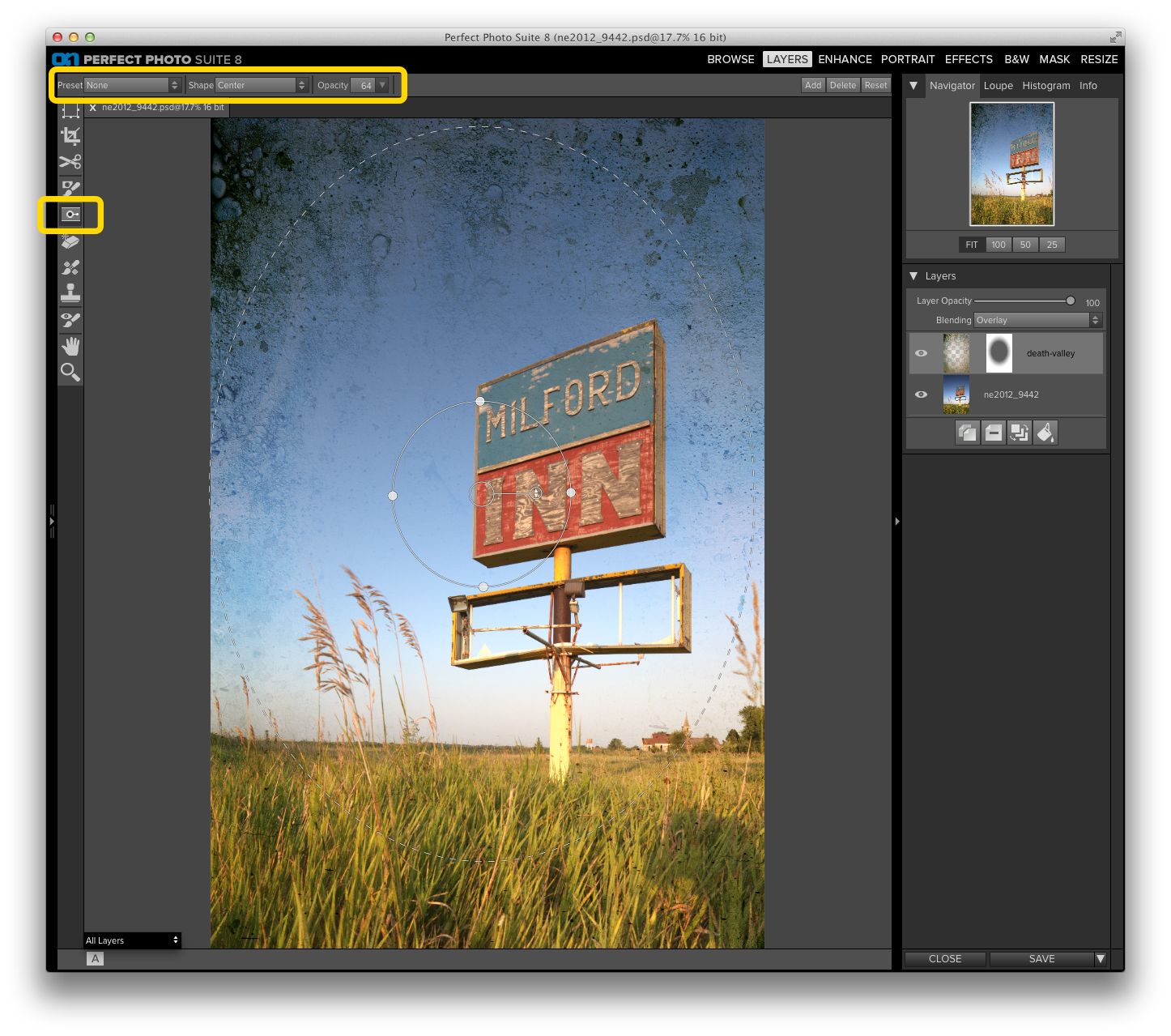
Task: Switch to the Browse module
Action: [730, 59]
